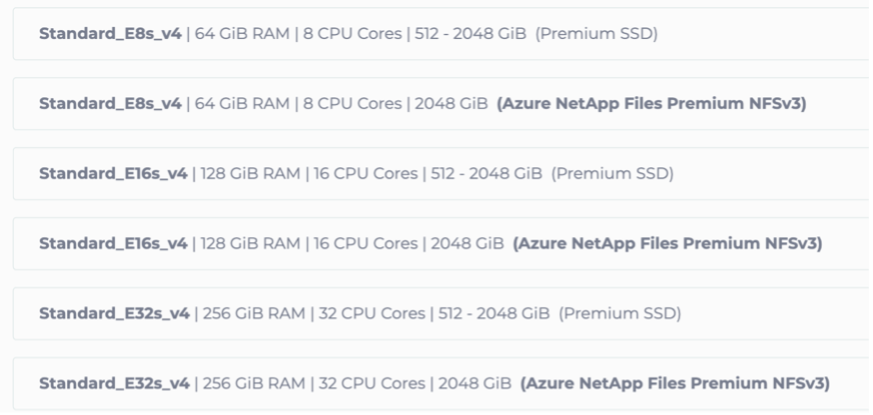Click the NetApp Files Premium NFSv3 label for E32s_v4
The height and width of the screenshot is (415, 873).
(x=675, y=384)
